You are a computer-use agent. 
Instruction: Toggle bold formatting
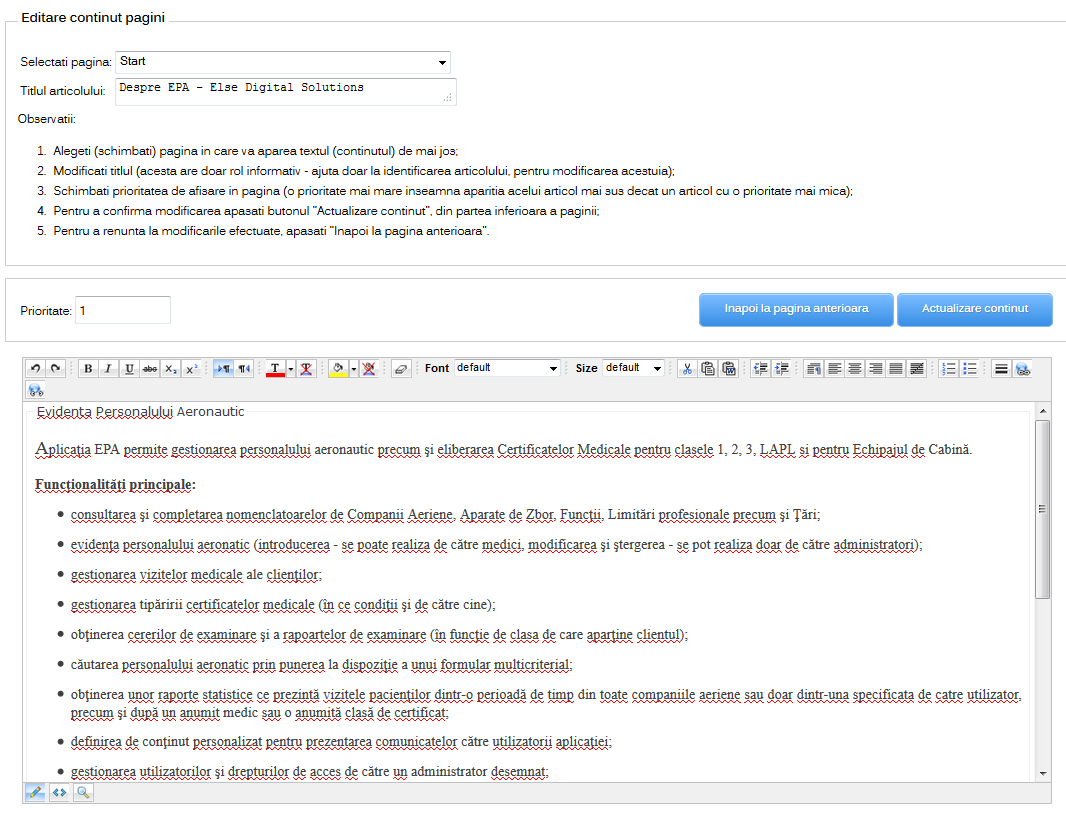[x=88, y=368]
